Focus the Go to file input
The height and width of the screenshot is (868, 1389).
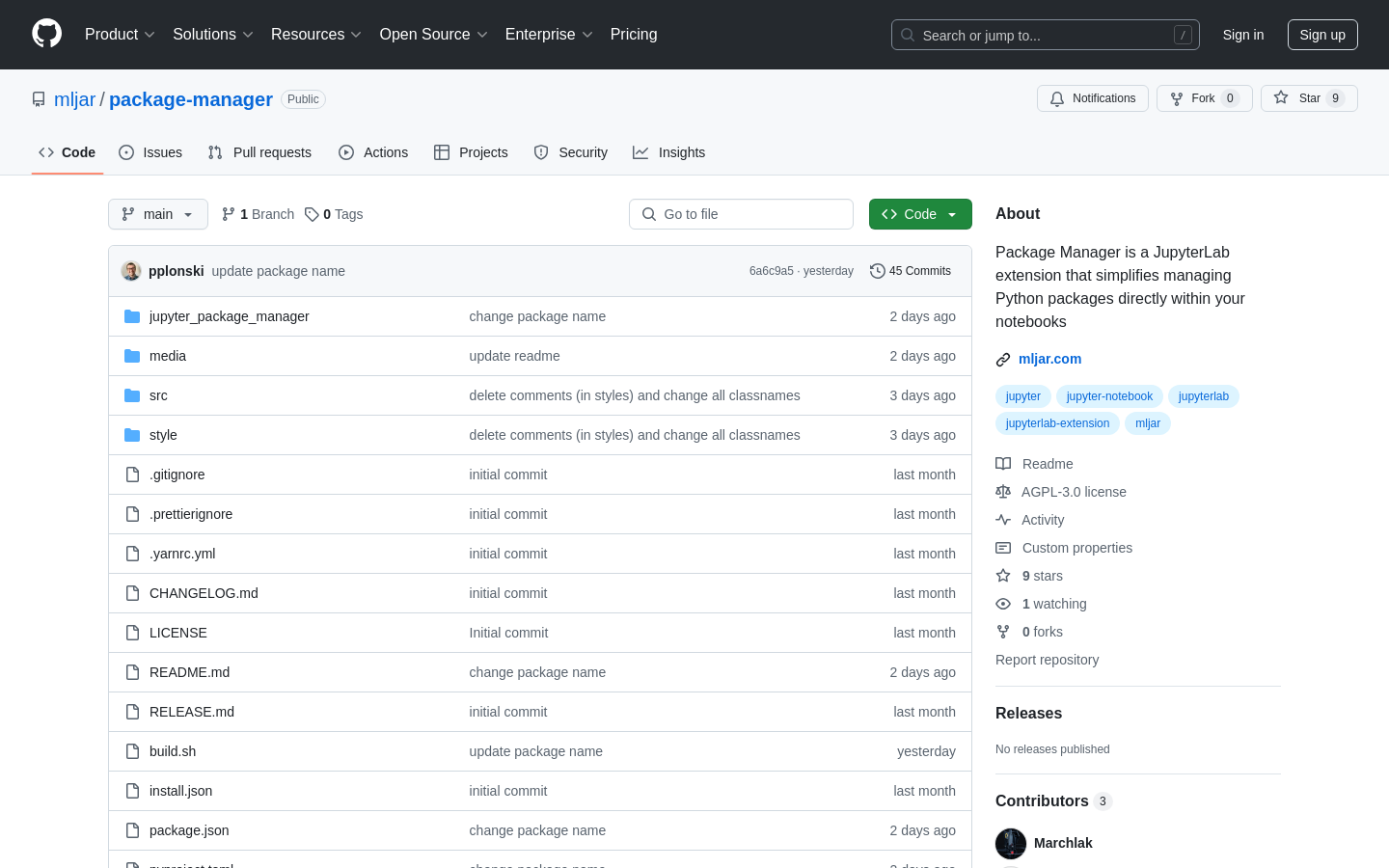741,214
